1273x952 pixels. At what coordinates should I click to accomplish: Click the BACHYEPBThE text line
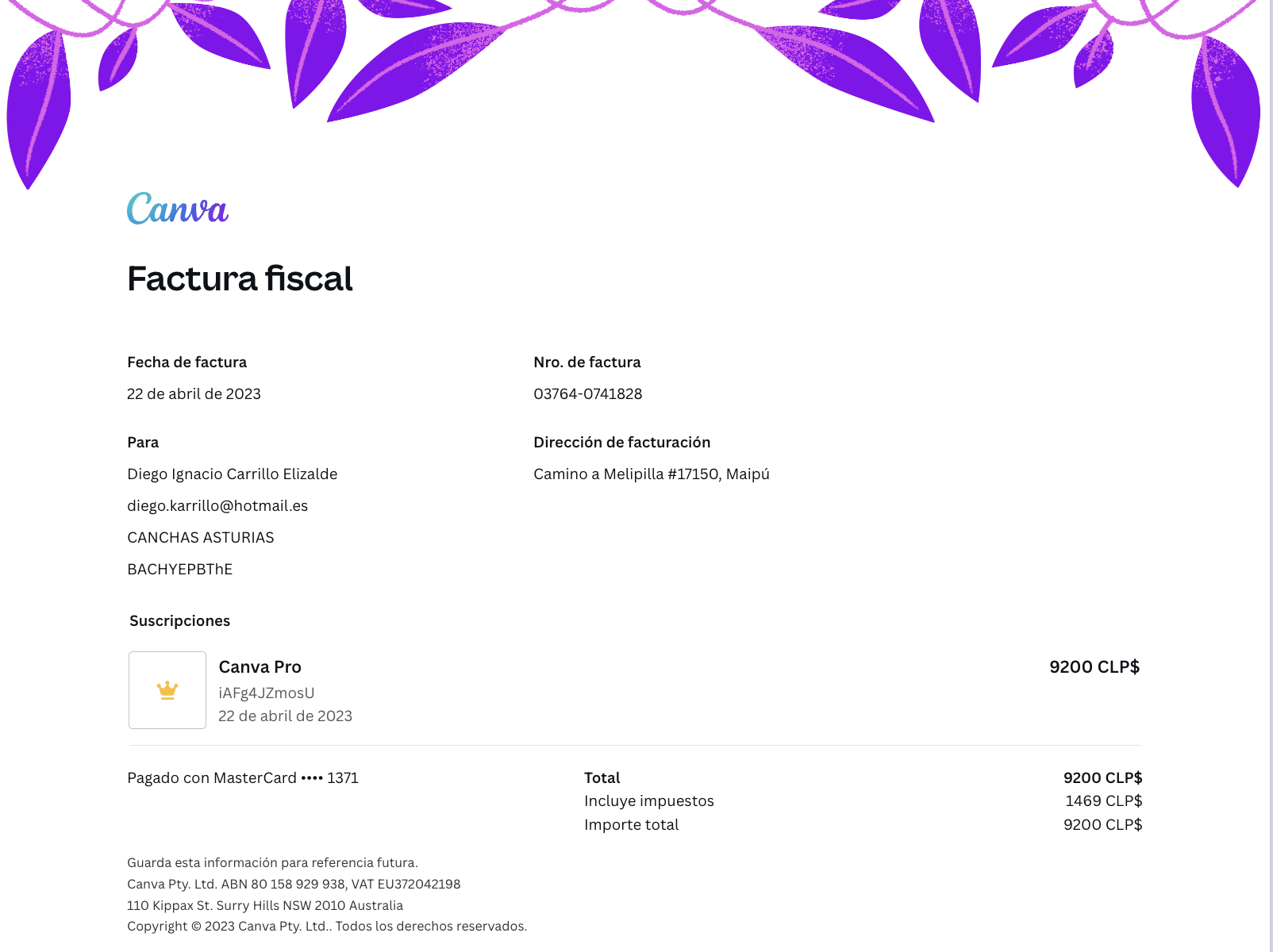click(x=179, y=570)
